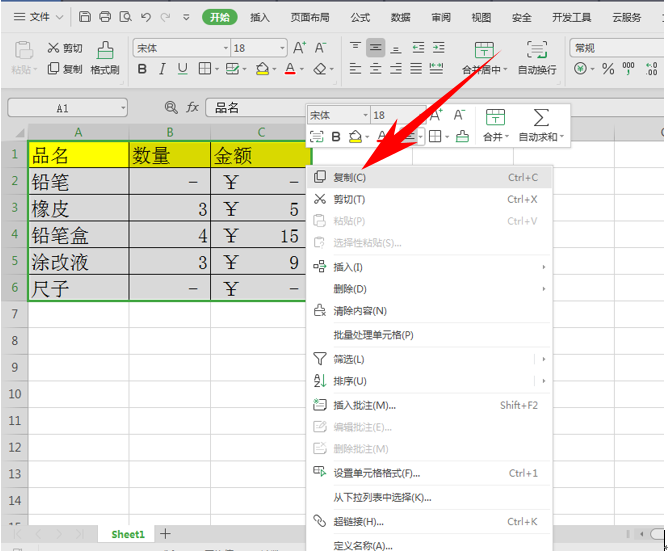
Task: Click the AutoSum sigma icon in mini toolbar
Action: click(x=541, y=117)
